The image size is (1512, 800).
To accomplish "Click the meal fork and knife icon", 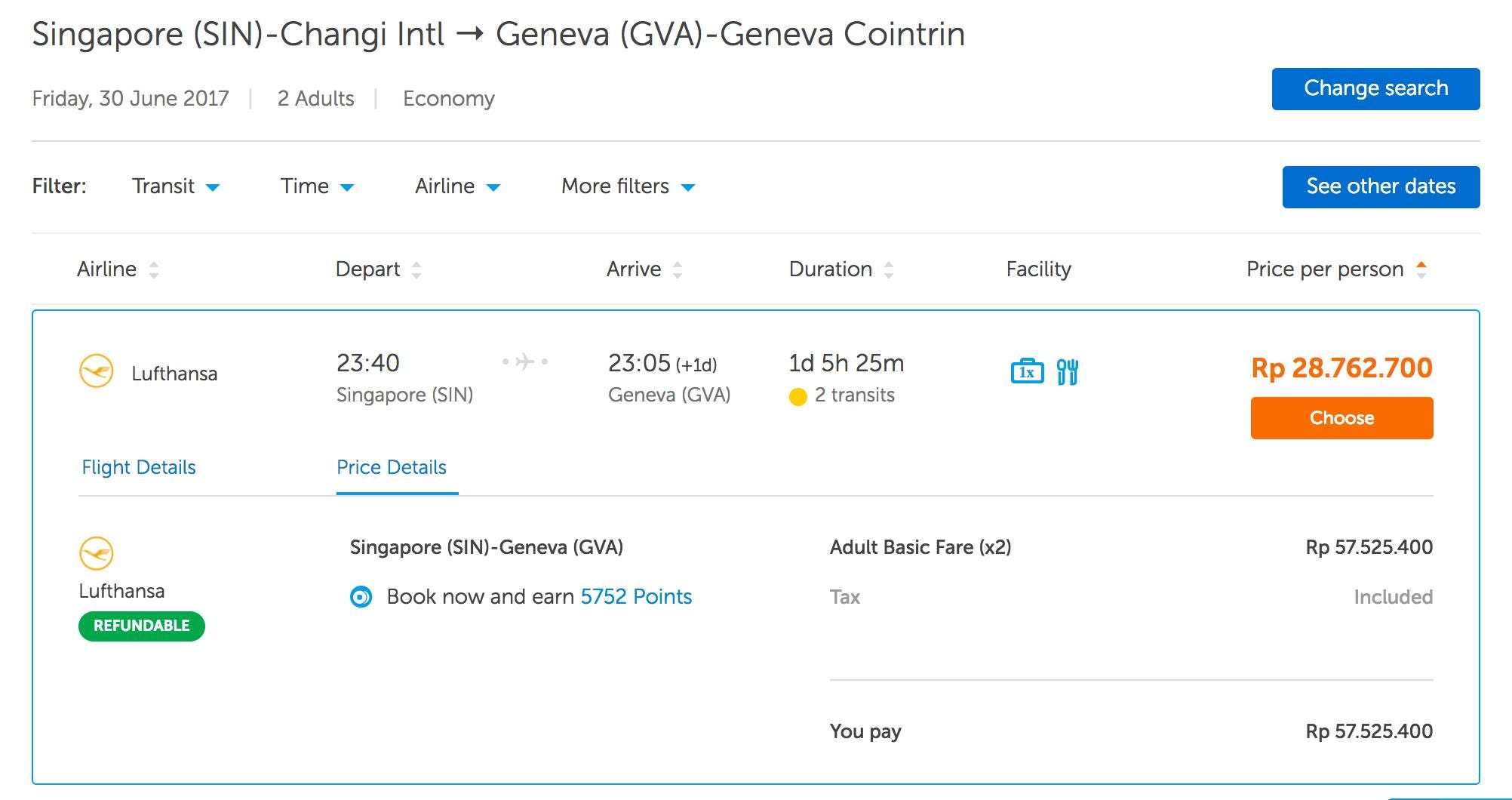I will coord(1068,372).
